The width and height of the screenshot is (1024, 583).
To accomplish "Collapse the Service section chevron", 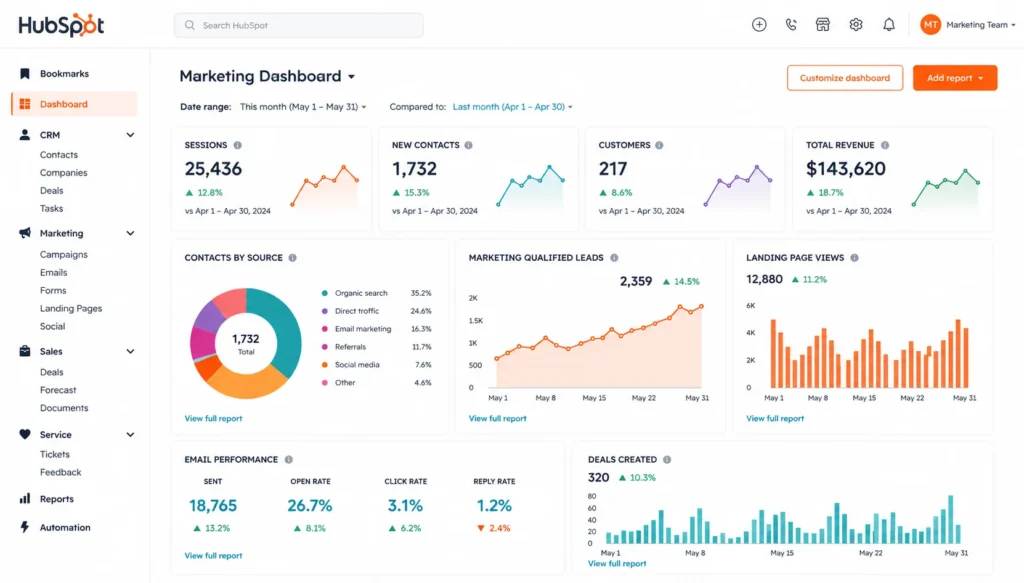I will click(130, 435).
